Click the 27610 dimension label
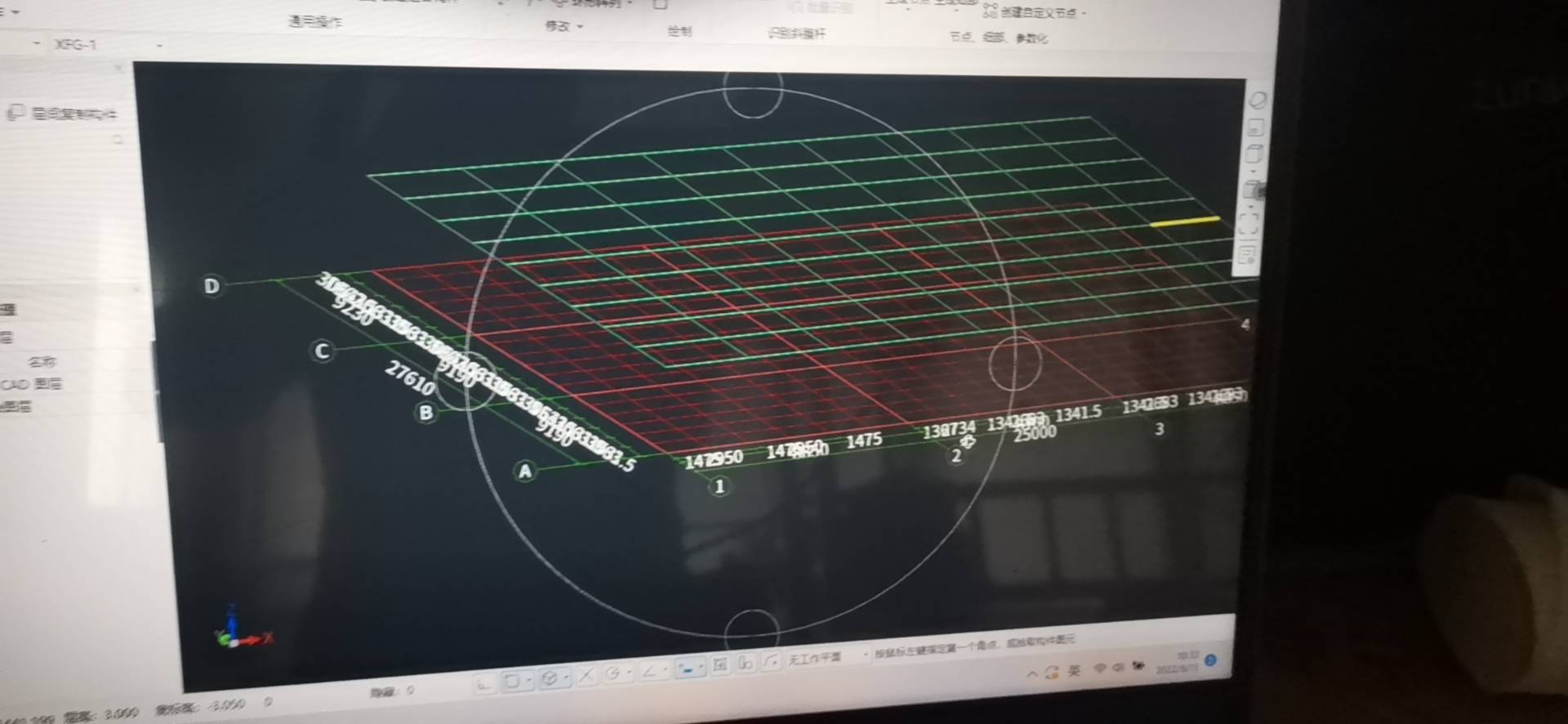 (410, 378)
